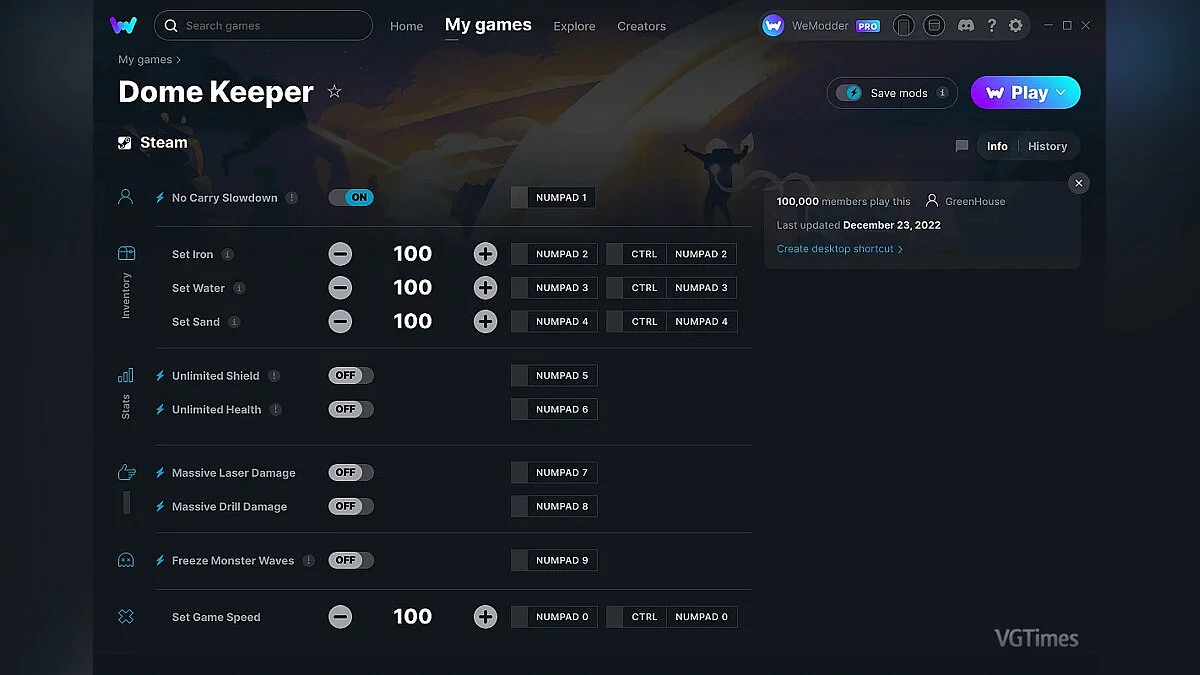Decrease Set Water value with minus

340,288
